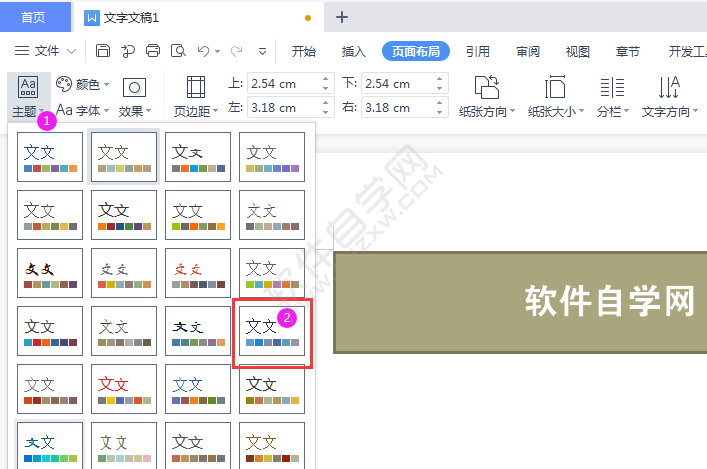This screenshot has height=469, width=707.
Task: Open the 颜色 color palette menu
Action: 83,84
